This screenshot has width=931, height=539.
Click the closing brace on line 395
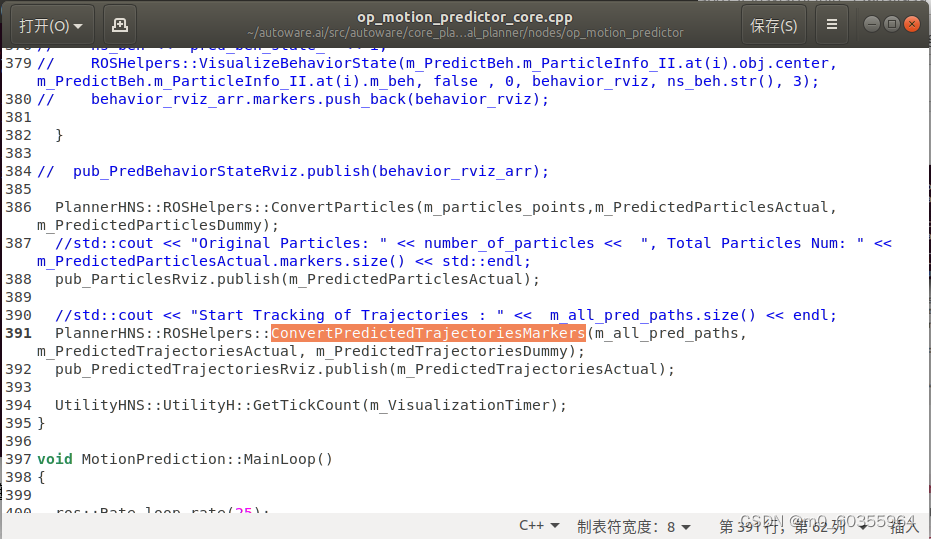pos(41,423)
